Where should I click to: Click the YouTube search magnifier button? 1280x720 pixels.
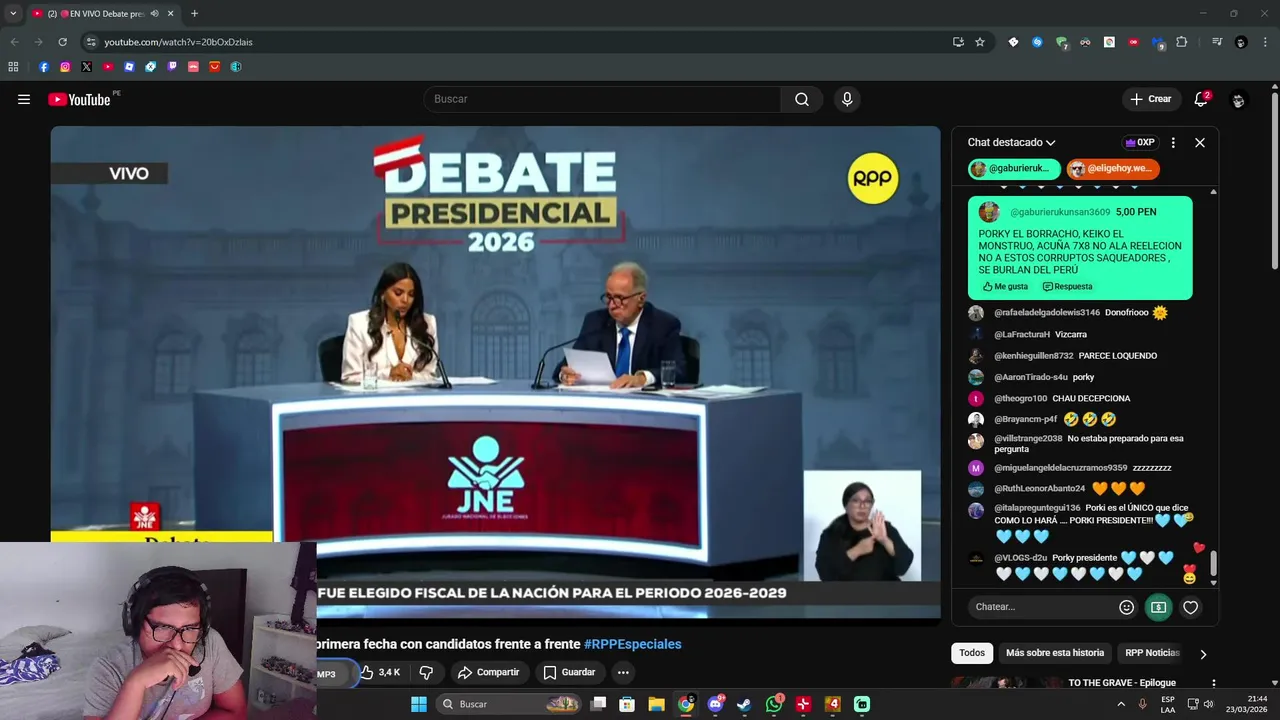[802, 99]
